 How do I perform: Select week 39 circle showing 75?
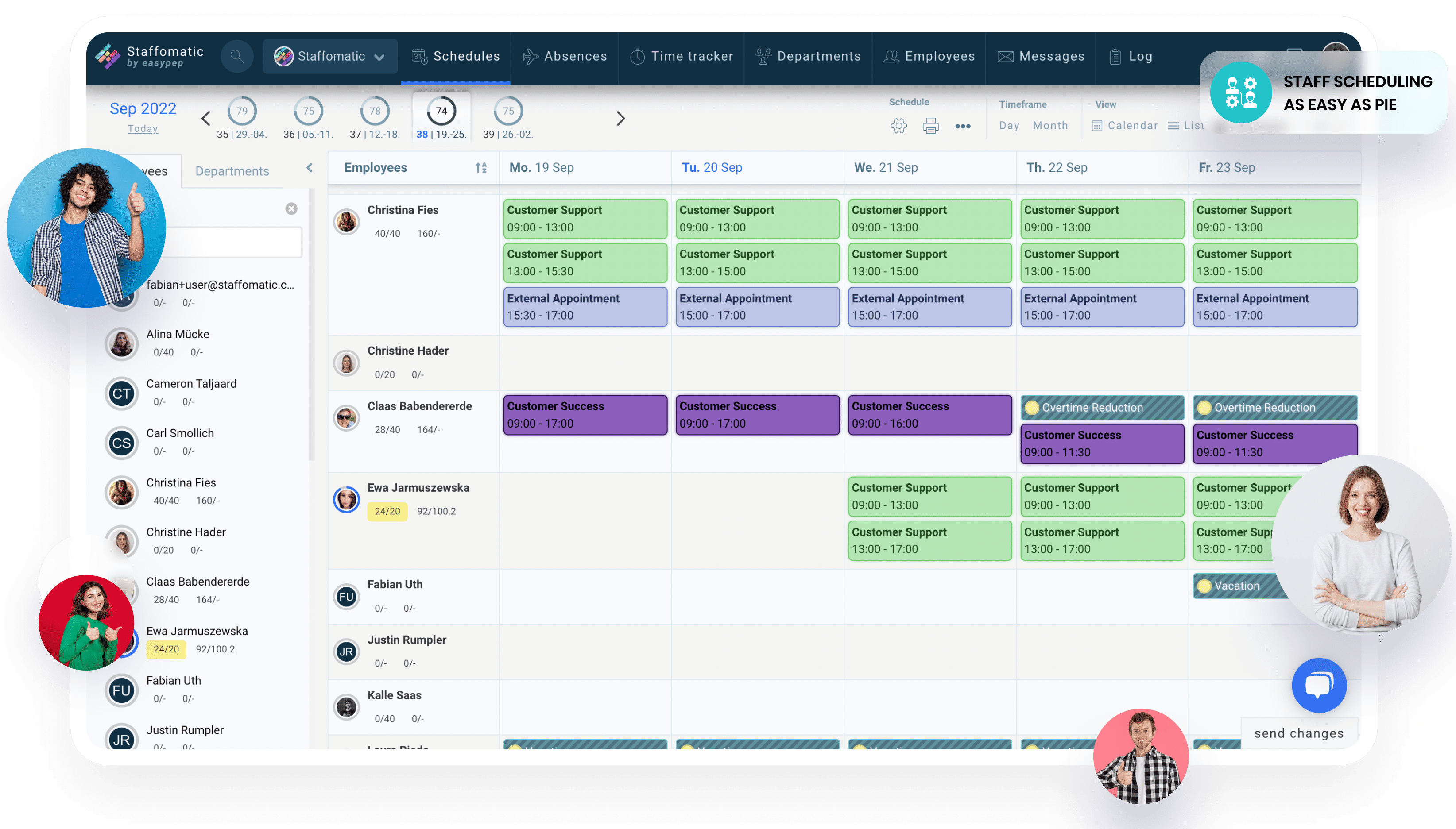(508, 111)
